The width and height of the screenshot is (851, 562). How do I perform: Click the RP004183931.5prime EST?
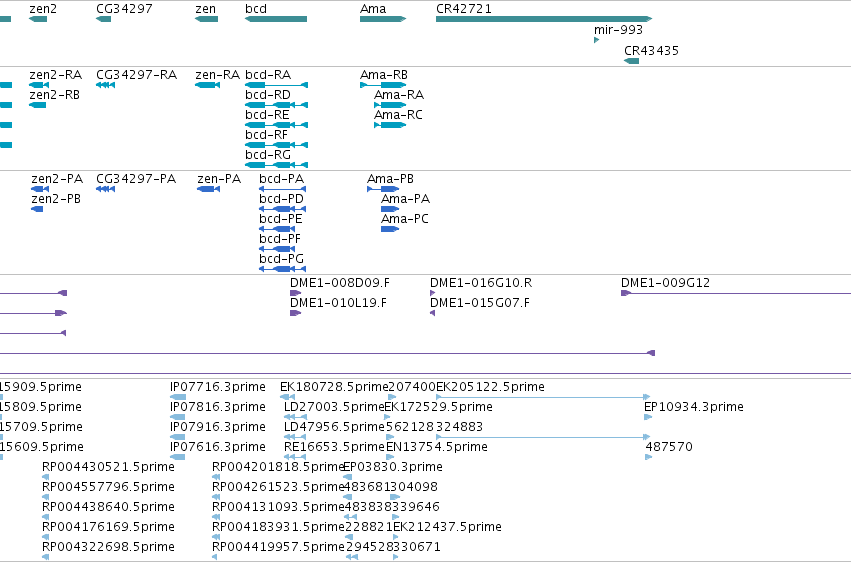tap(216, 537)
